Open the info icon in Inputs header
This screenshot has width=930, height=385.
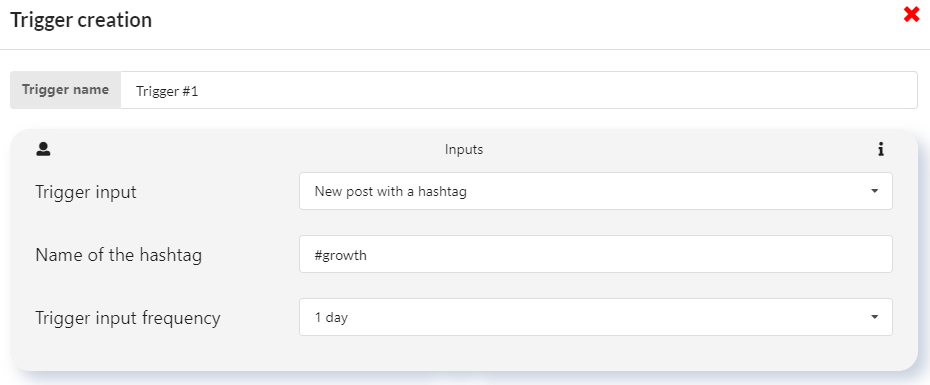coord(881,149)
